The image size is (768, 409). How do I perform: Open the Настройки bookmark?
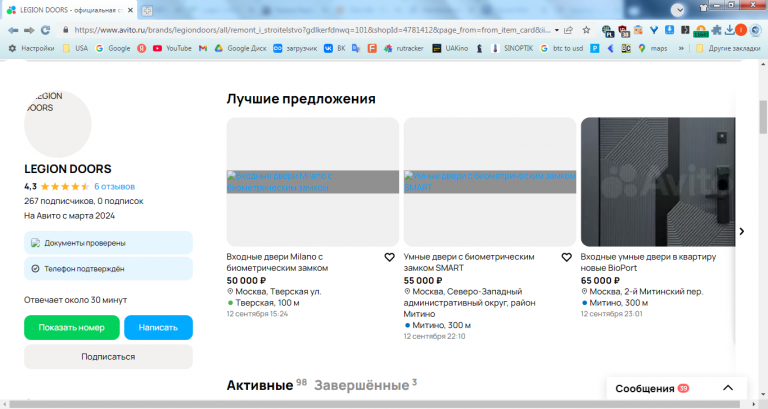[31, 48]
